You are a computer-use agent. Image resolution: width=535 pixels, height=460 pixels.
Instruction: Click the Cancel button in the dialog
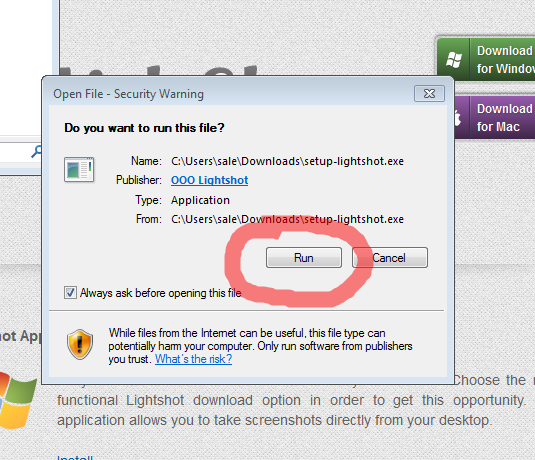point(390,258)
